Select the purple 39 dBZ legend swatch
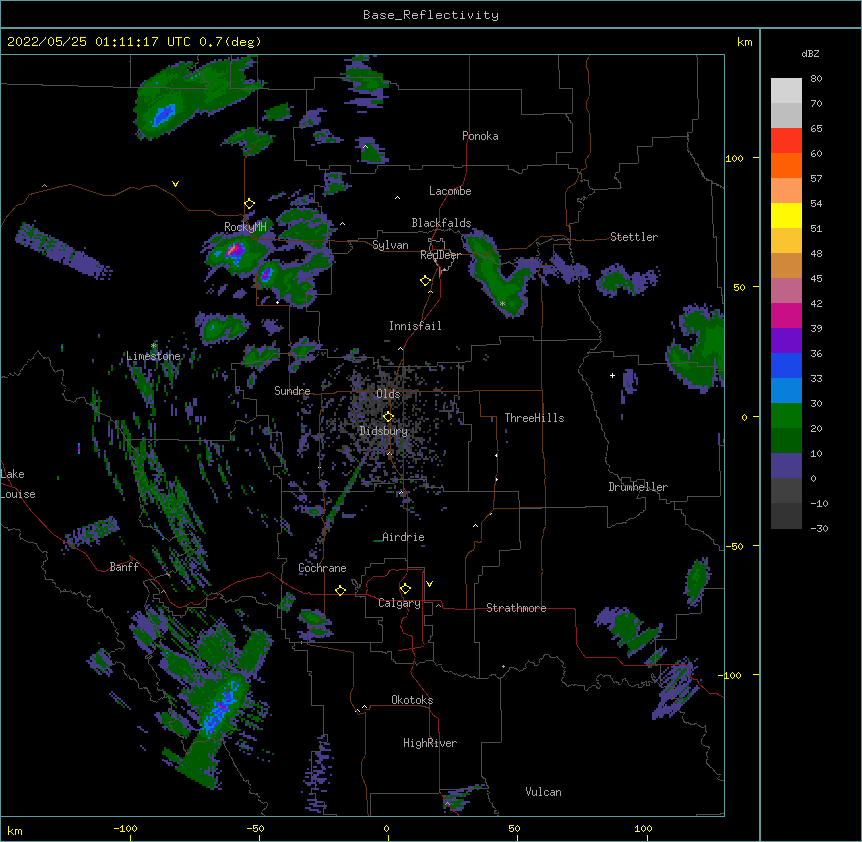Screen dimensions: 862x842 point(786,340)
